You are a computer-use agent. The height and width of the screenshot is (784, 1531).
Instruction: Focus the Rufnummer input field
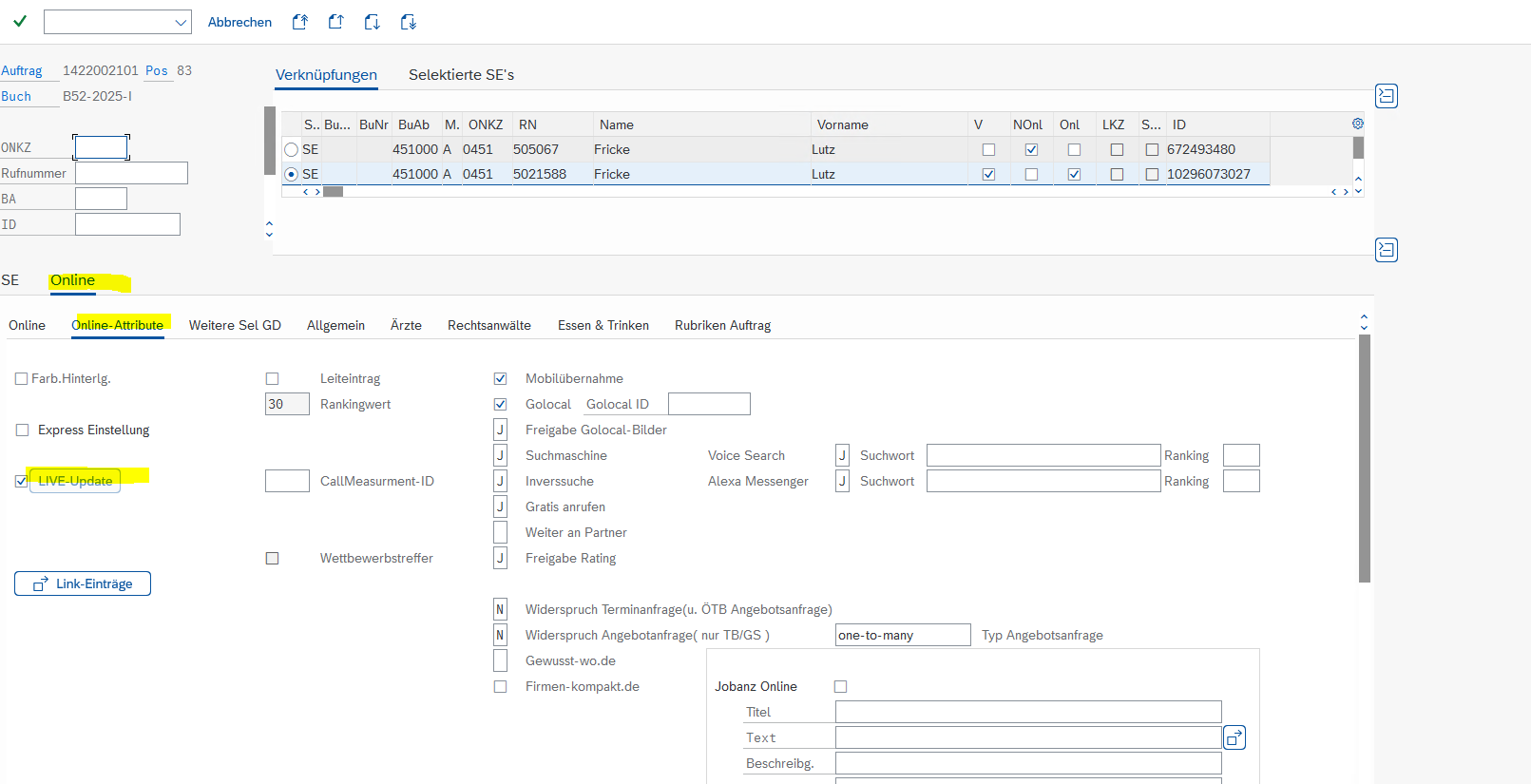[x=131, y=173]
